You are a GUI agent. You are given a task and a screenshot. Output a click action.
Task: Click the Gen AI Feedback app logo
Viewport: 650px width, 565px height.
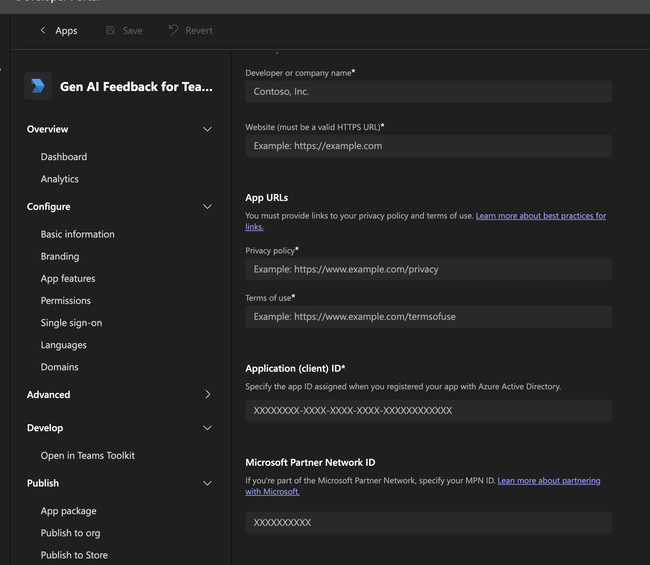(38, 86)
